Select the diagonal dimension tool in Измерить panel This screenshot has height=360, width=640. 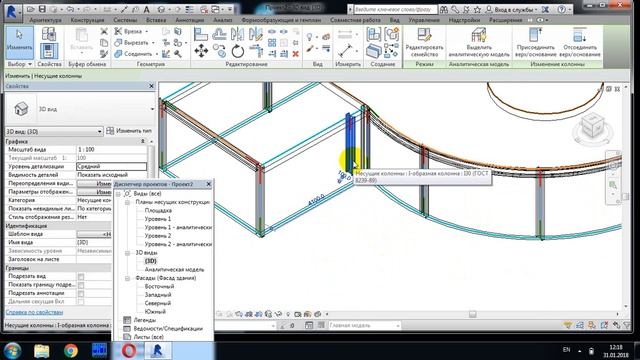pos(345,51)
